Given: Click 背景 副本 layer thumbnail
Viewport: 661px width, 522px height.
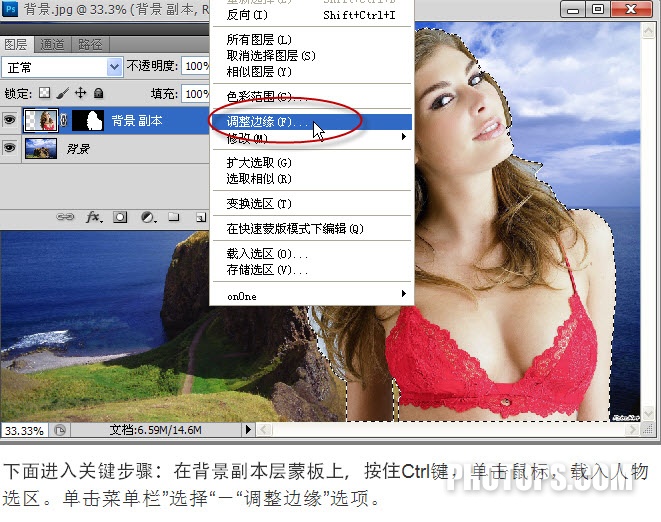Looking at the screenshot, I should coord(40,120).
